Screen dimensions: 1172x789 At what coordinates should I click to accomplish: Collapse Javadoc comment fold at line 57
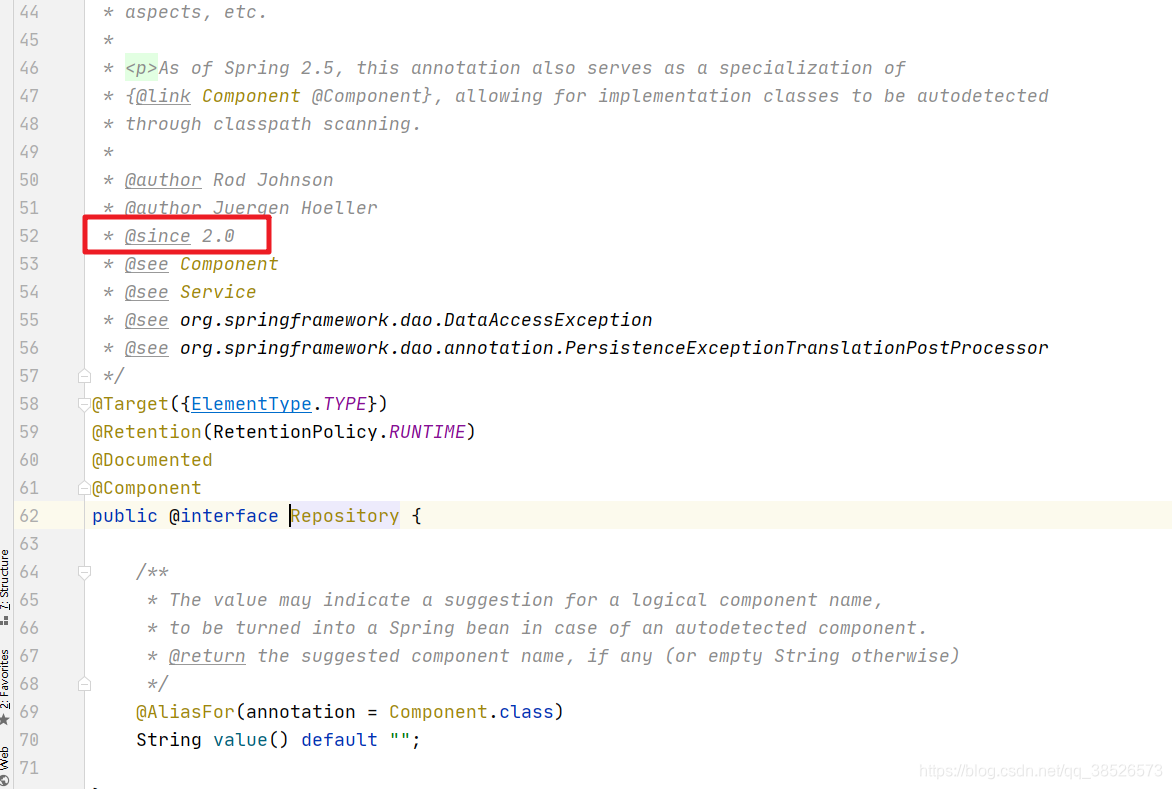click(84, 376)
